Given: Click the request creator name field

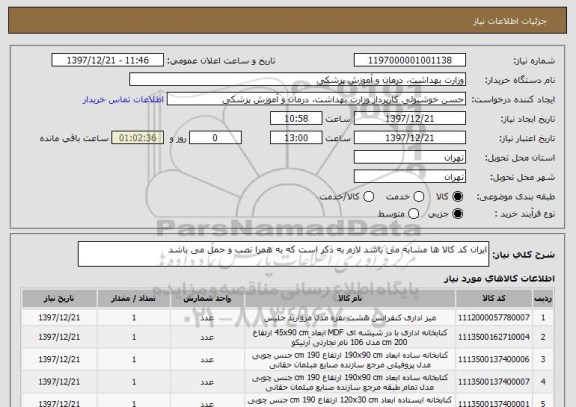Looking at the screenshot, I should tap(316, 99).
